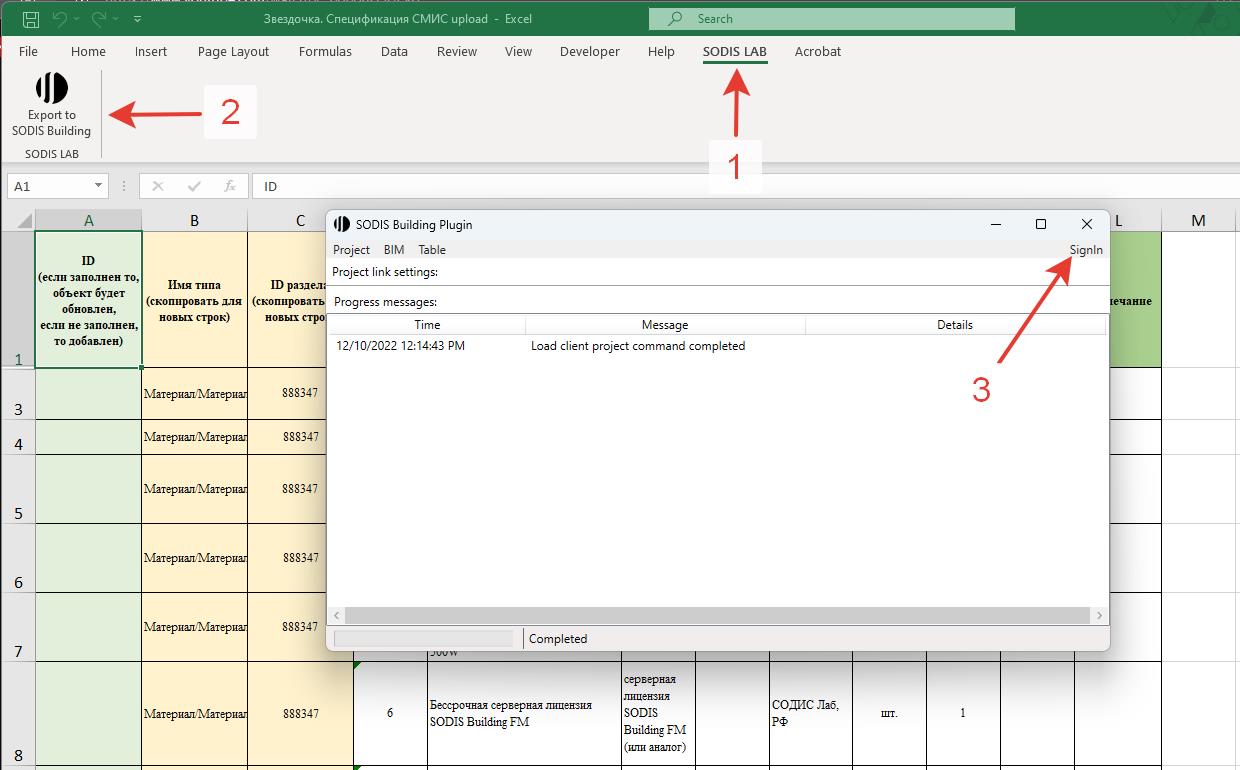The image size is (1240, 770).
Task: Switch to the Data tab
Action: 394,51
